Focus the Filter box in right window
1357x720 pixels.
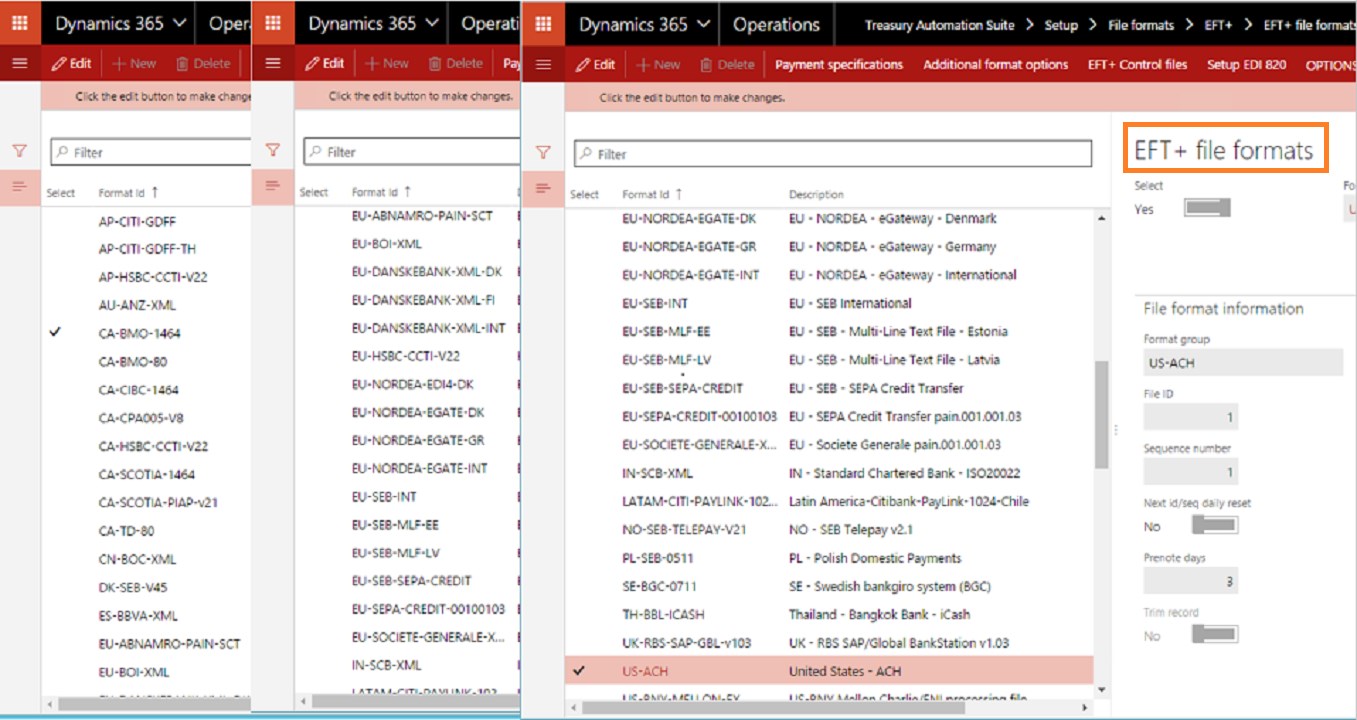pyautogui.click(x=832, y=154)
